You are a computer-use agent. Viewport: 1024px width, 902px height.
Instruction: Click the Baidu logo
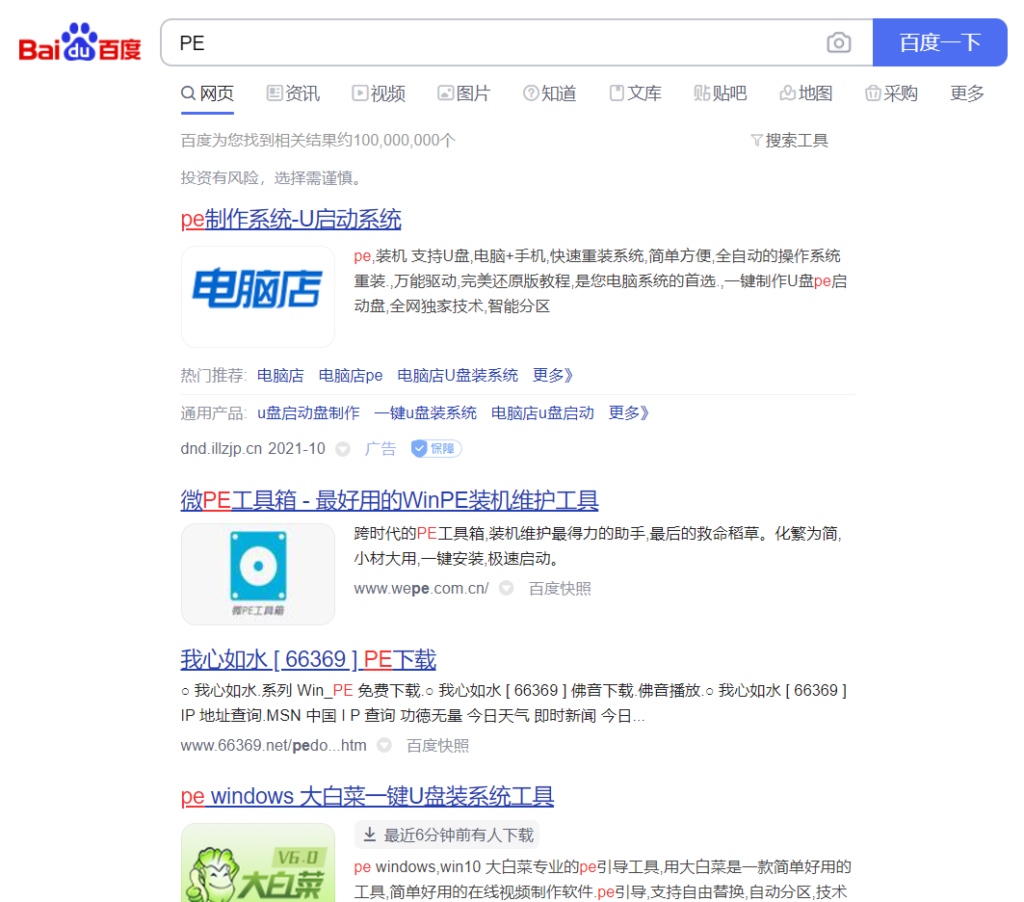click(80, 43)
